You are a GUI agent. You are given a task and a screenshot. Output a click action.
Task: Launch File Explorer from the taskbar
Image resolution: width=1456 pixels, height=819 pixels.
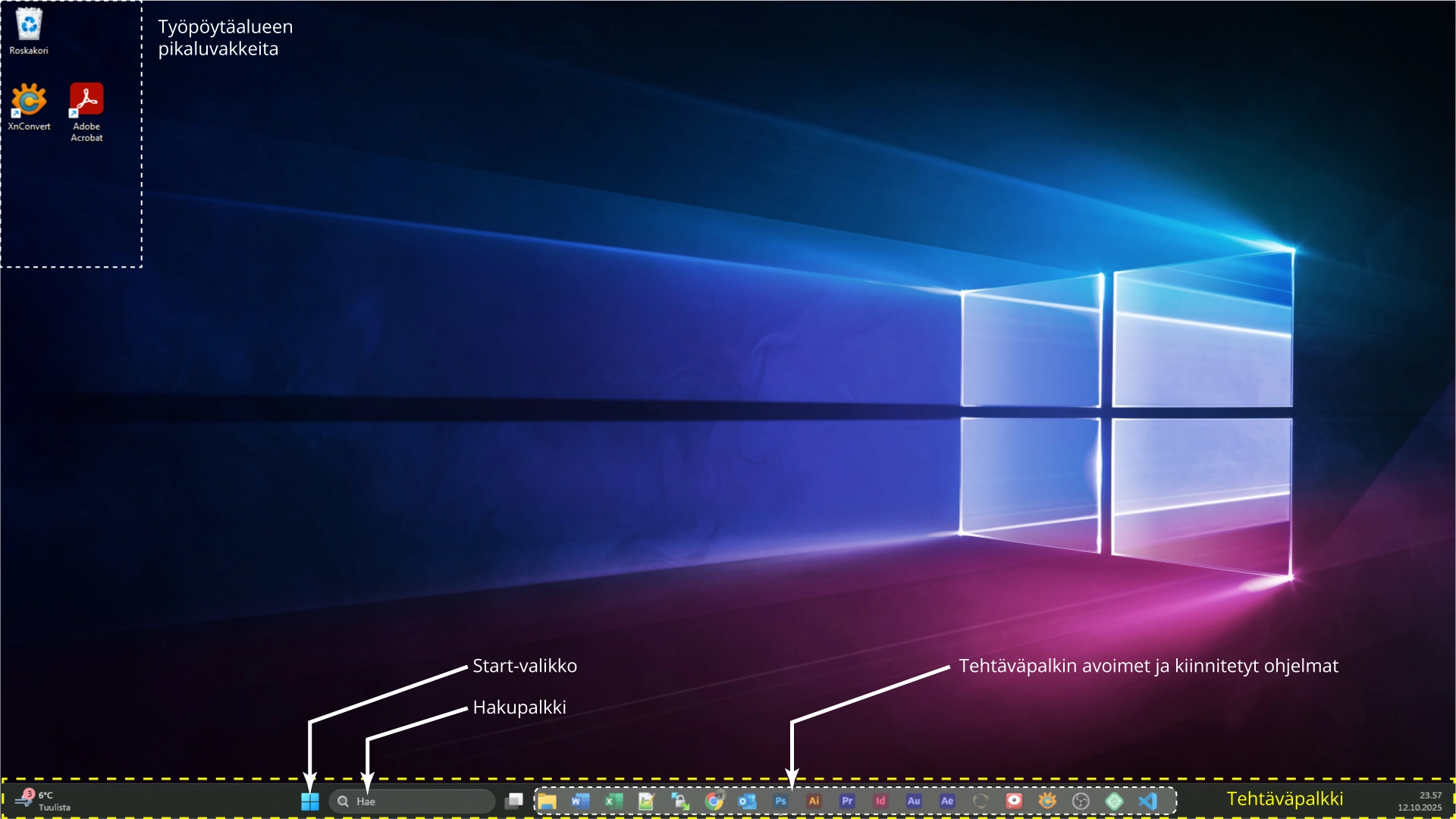coord(548,802)
